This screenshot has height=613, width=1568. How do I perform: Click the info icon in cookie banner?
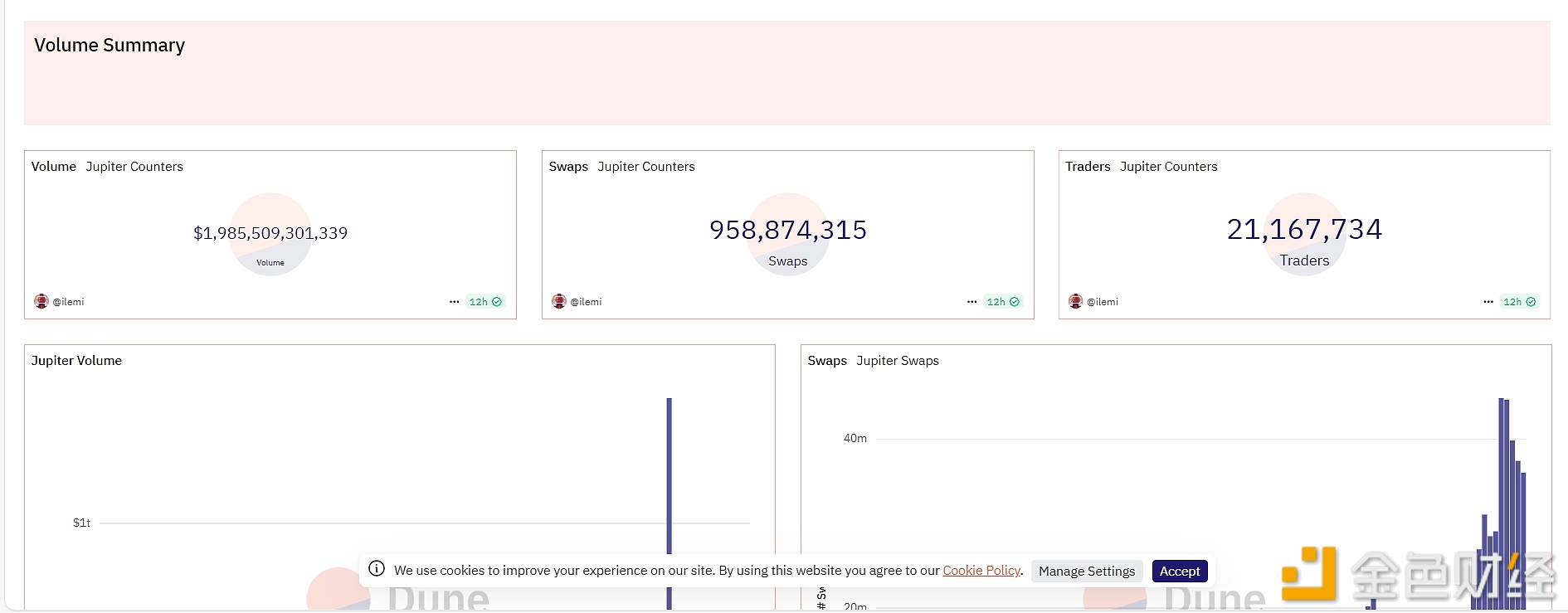click(377, 569)
